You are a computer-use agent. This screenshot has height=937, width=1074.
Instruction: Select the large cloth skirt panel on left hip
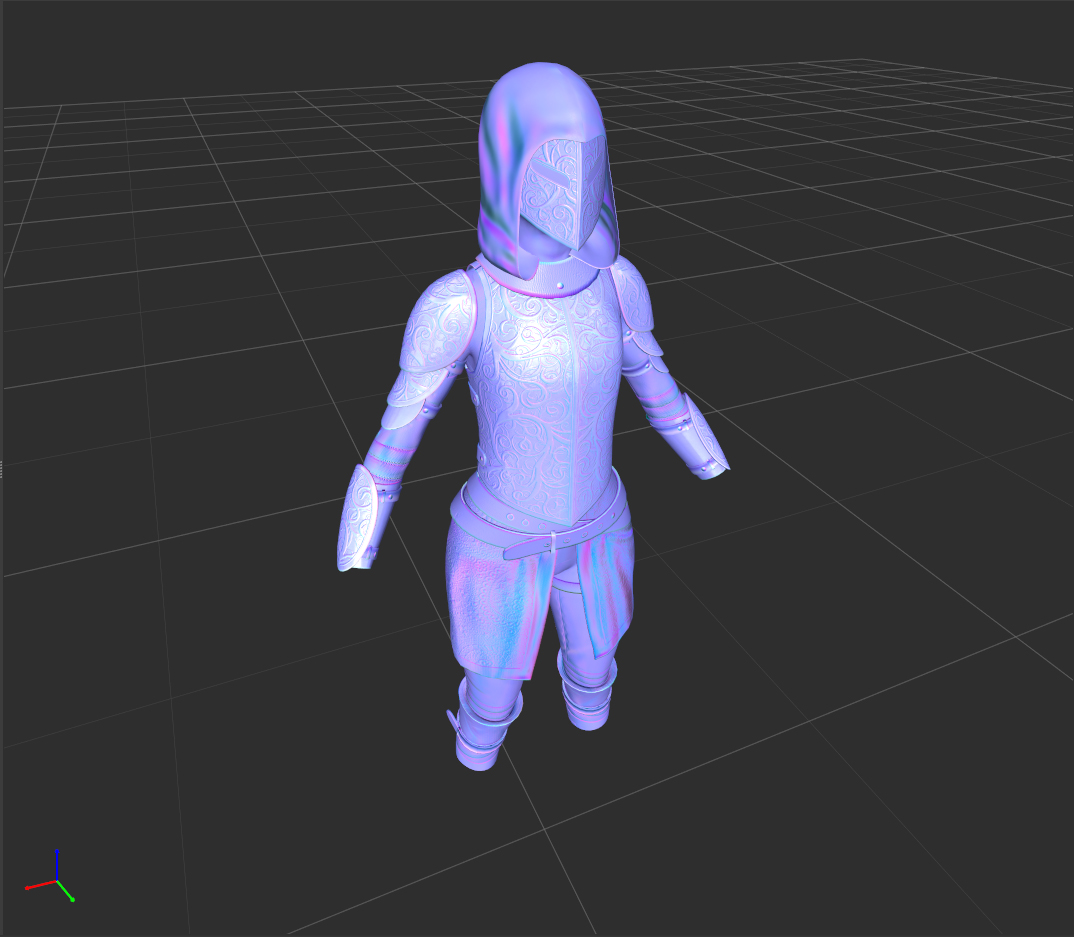[495, 610]
